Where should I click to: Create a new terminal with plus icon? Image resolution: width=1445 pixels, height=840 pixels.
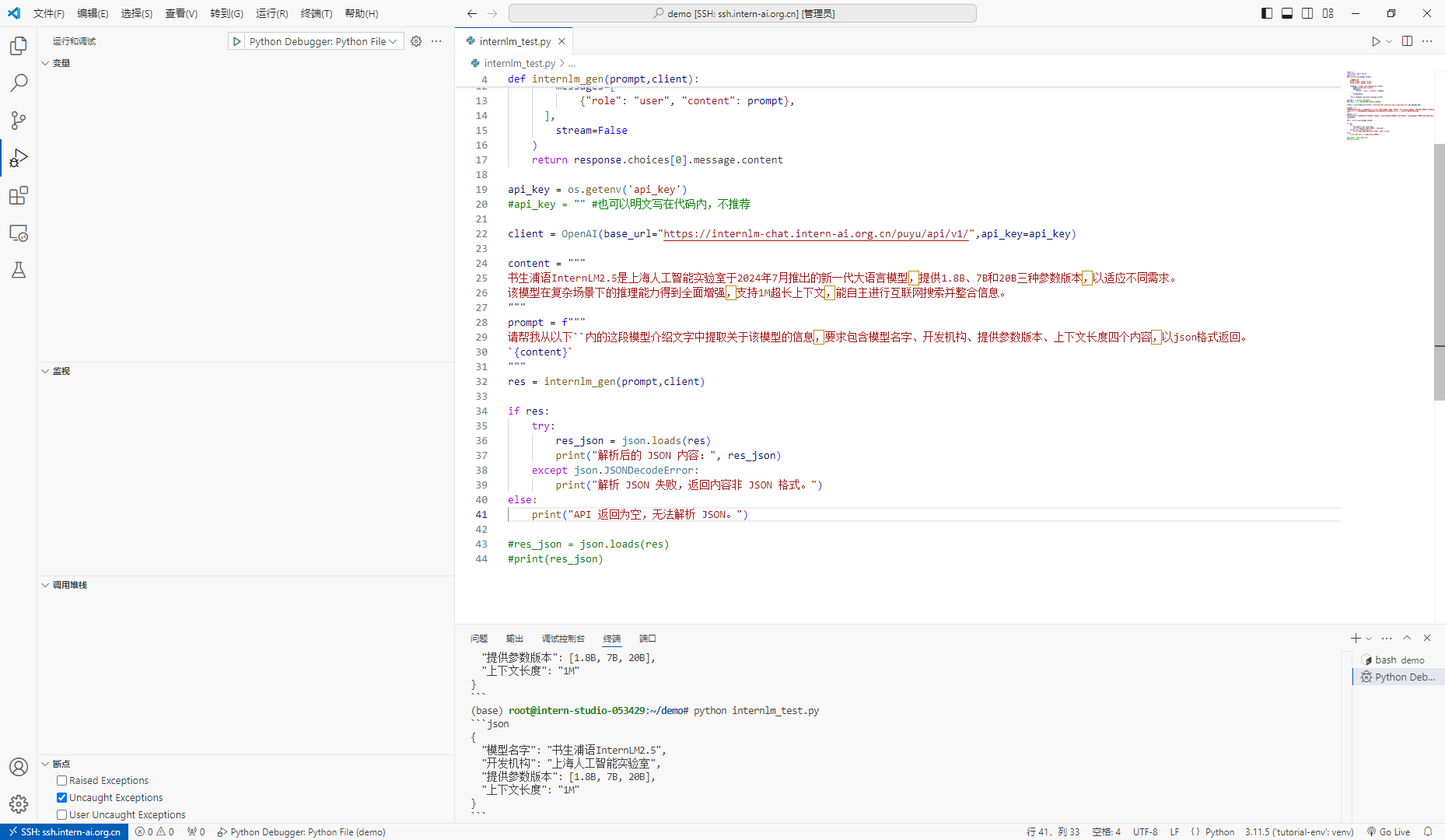coord(1356,638)
